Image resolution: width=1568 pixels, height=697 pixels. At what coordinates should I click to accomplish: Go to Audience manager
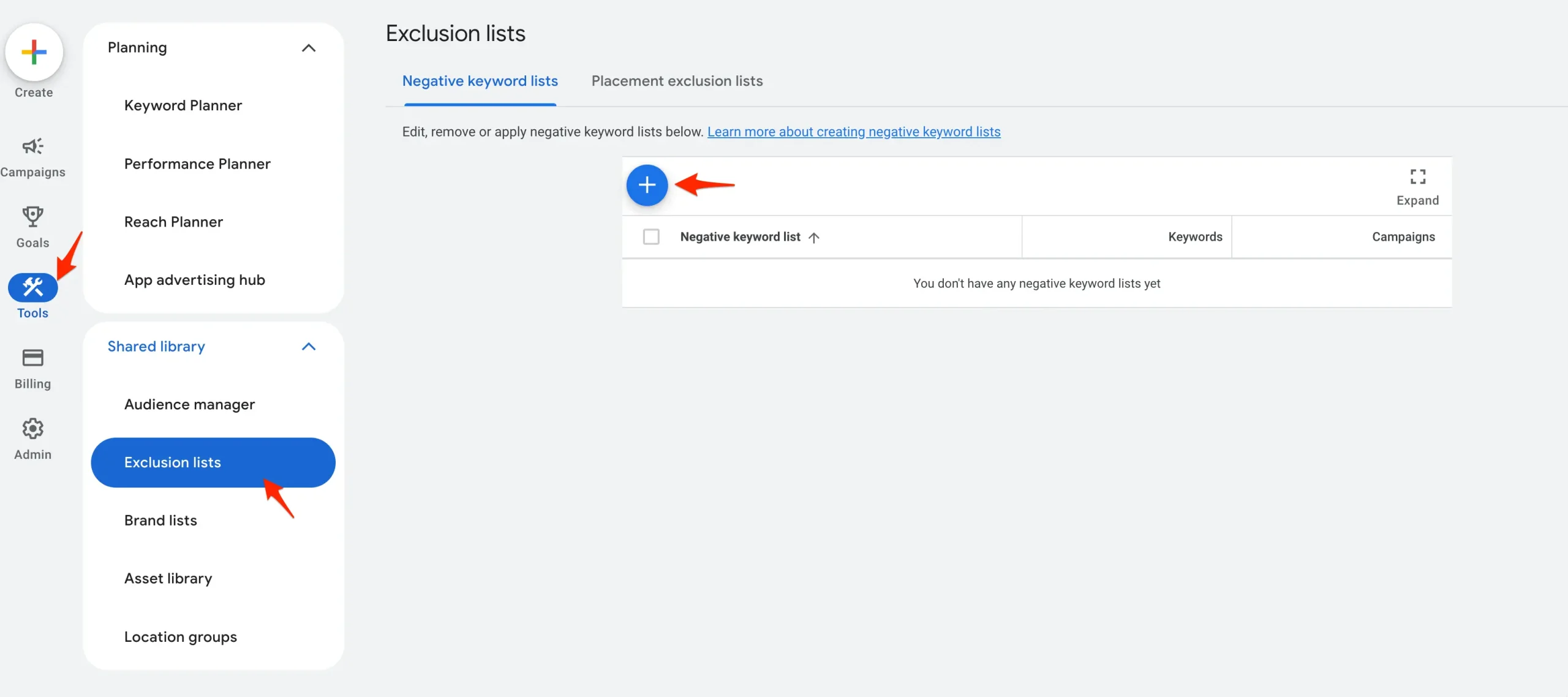(x=189, y=404)
